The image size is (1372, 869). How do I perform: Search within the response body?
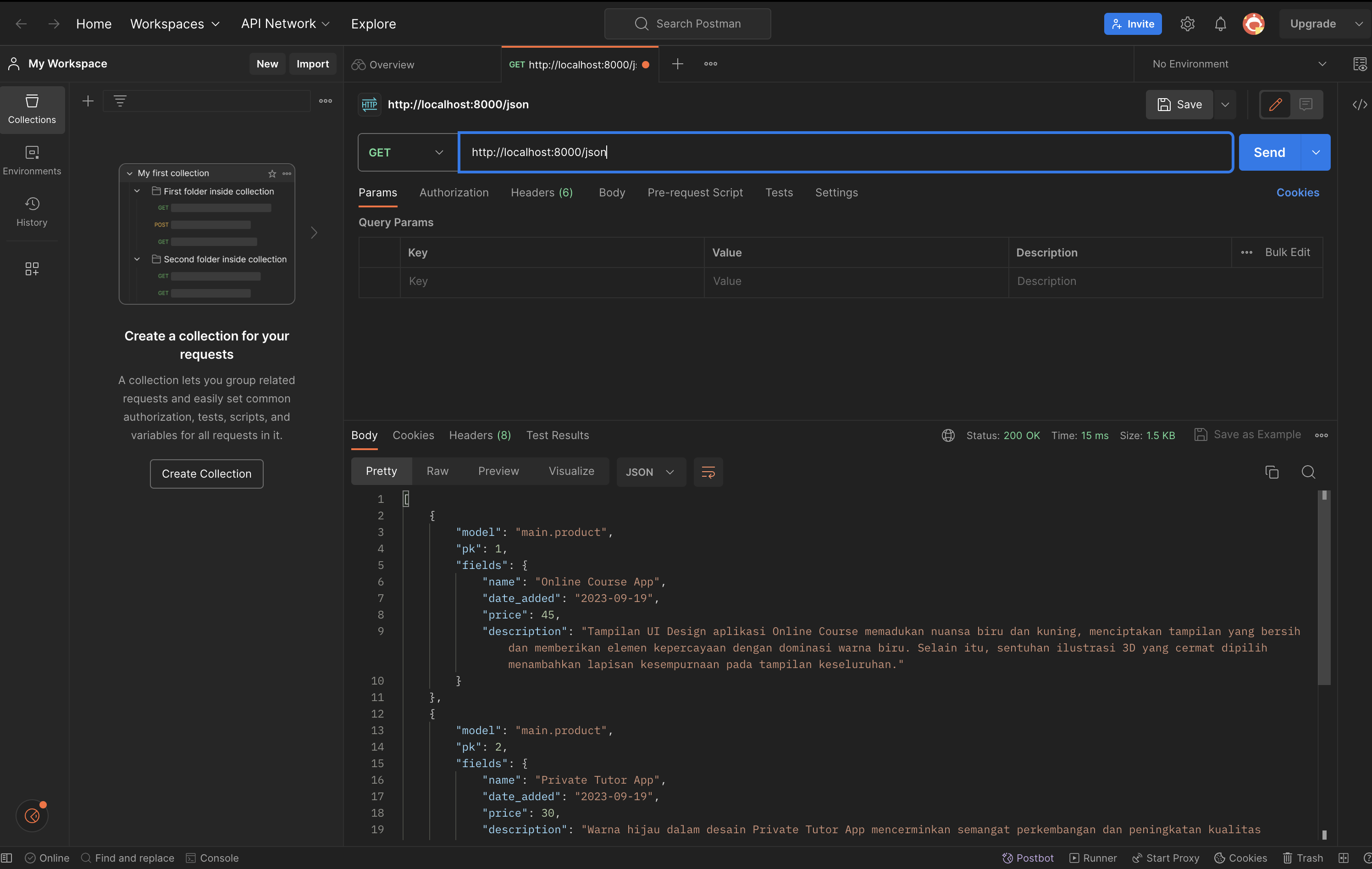point(1309,472)
